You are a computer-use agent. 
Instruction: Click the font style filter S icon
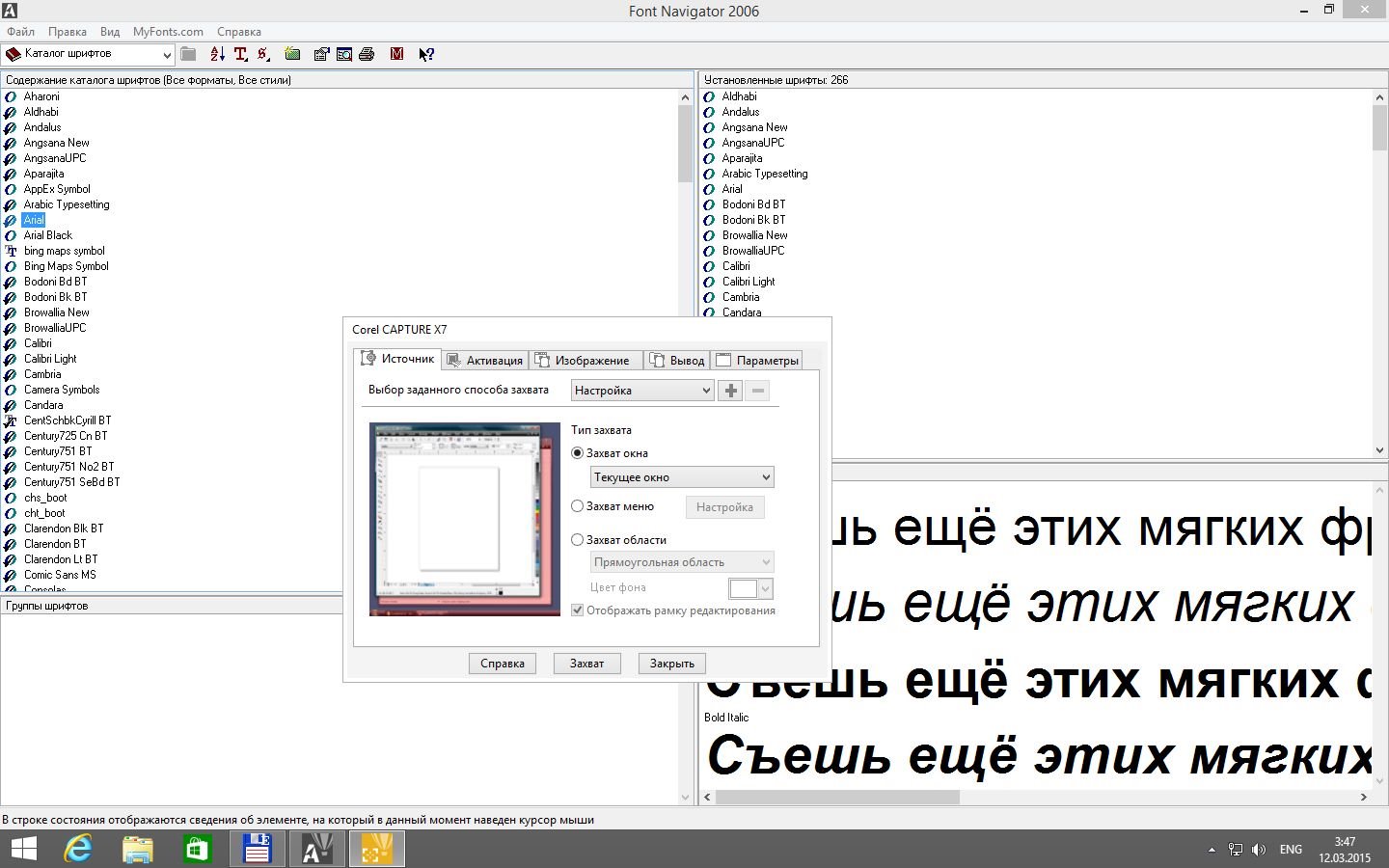tap(263, 54)
